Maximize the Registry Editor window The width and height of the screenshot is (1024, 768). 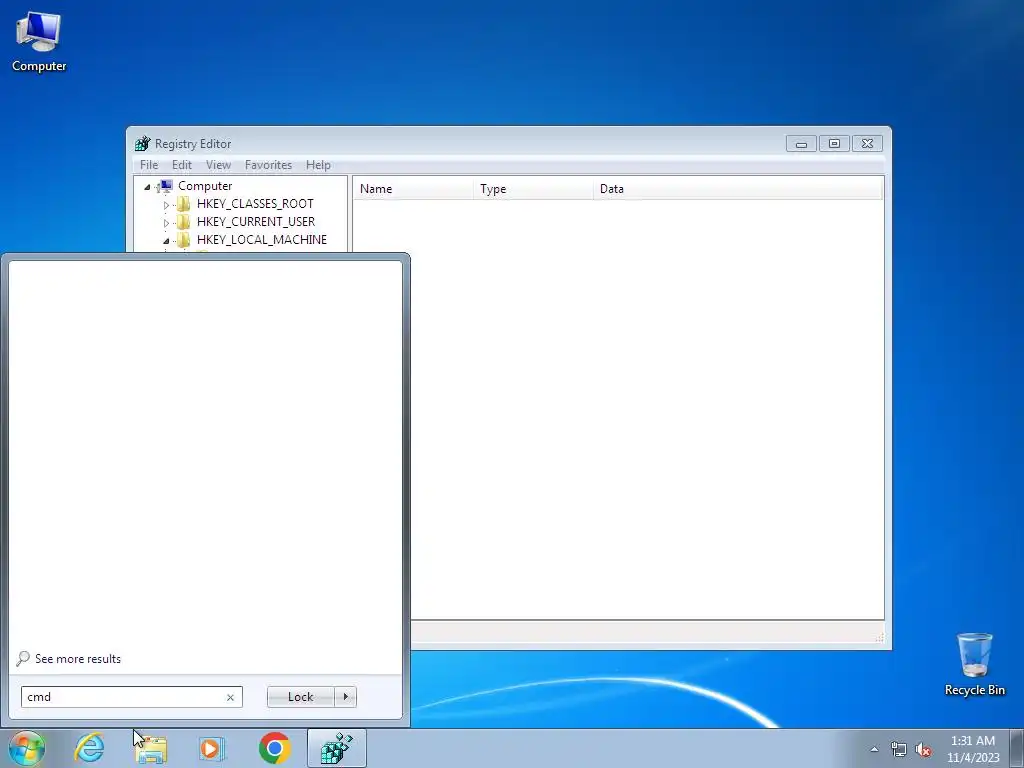tap(834, 144)
